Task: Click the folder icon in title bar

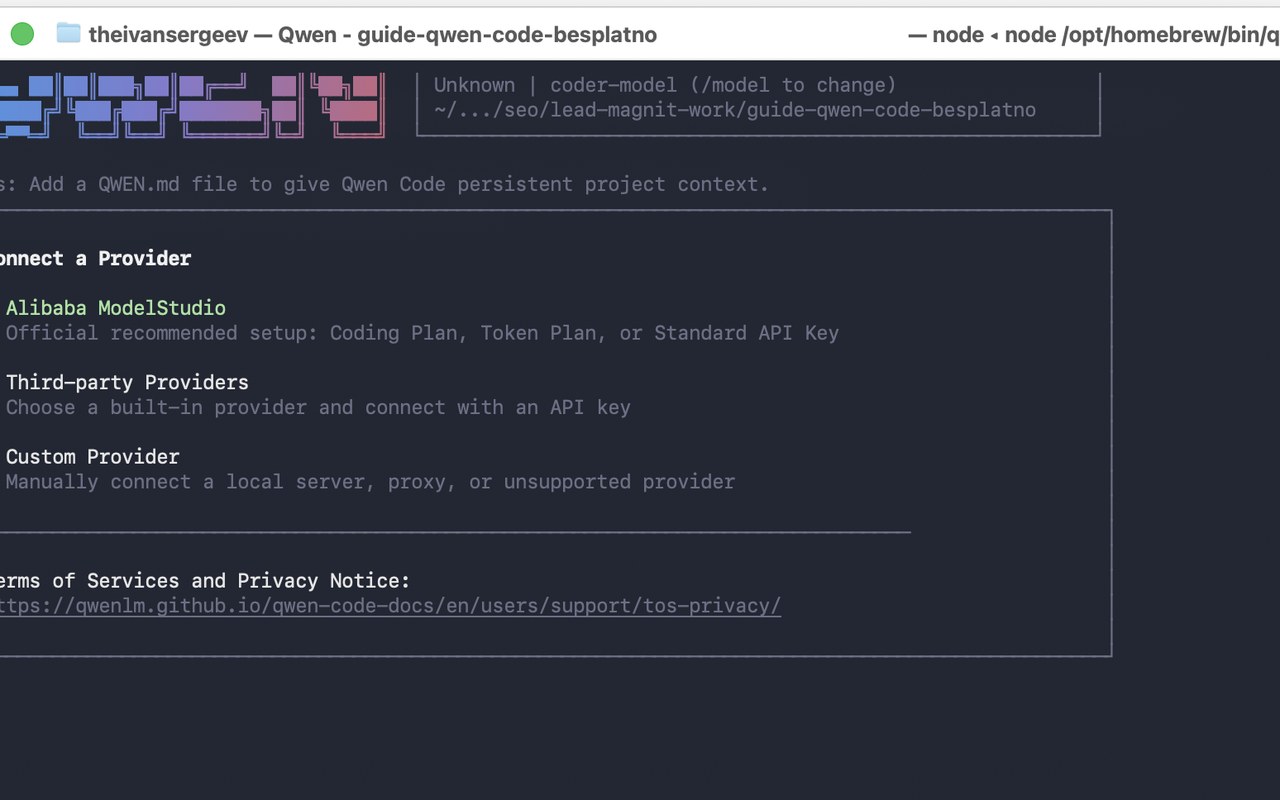Action: [x=68, y=33]
